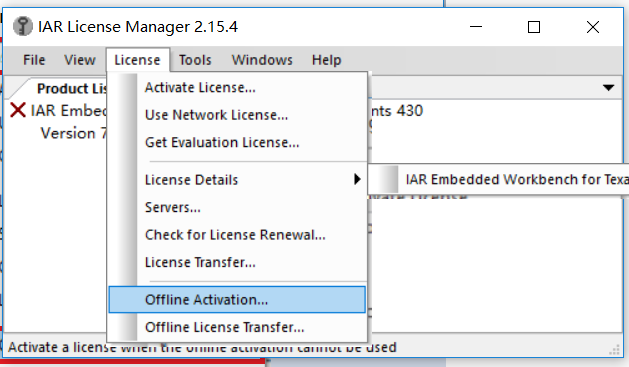Select Offline License Transfer... item
629x367 pixels.
click(237, 327)
